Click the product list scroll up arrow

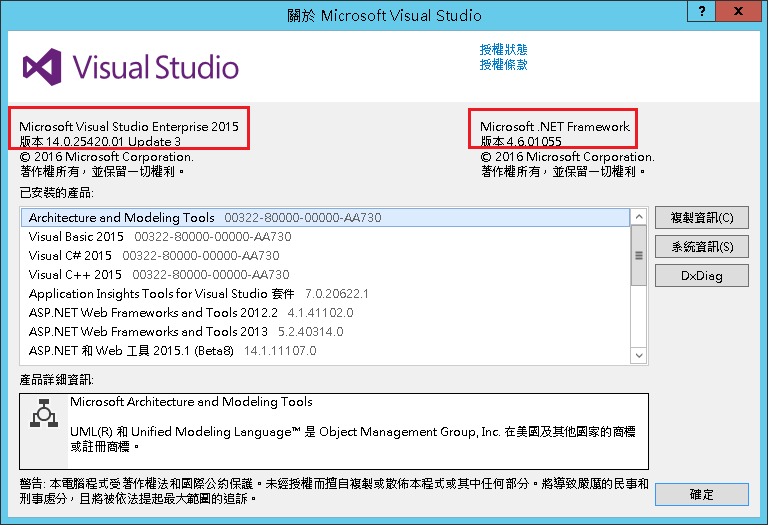639,216
